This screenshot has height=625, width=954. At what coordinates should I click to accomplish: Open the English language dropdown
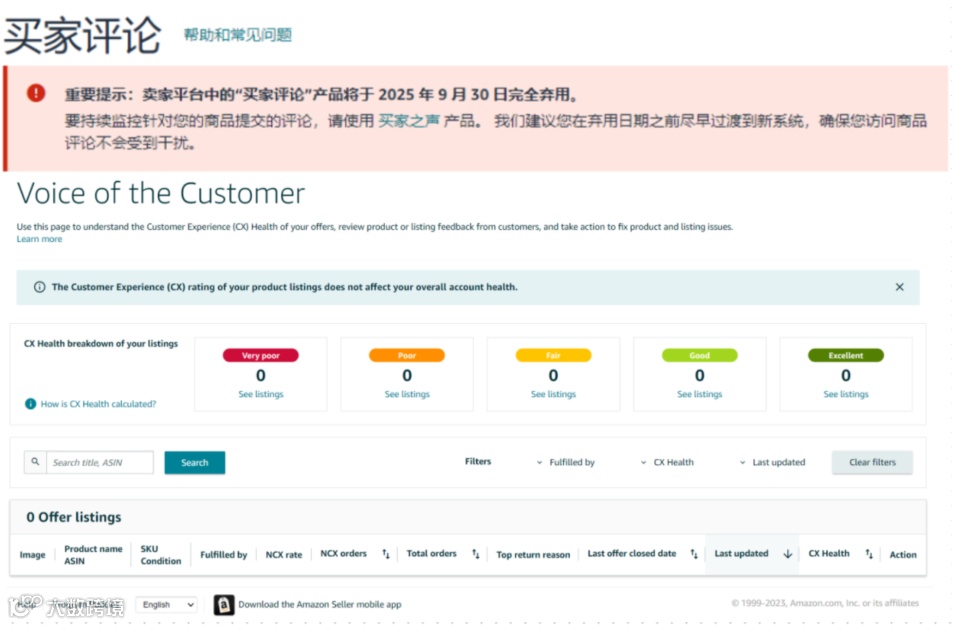coord(166,604)
